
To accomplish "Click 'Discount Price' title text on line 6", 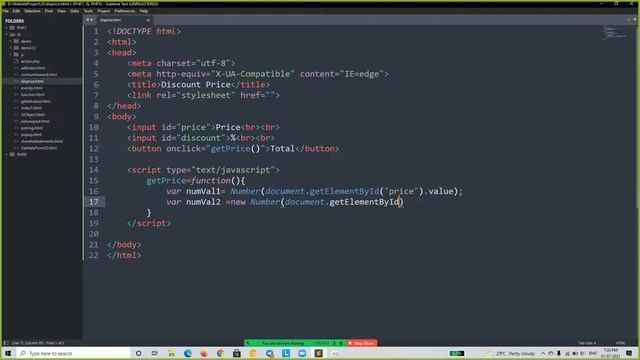I will pos(196,84).
